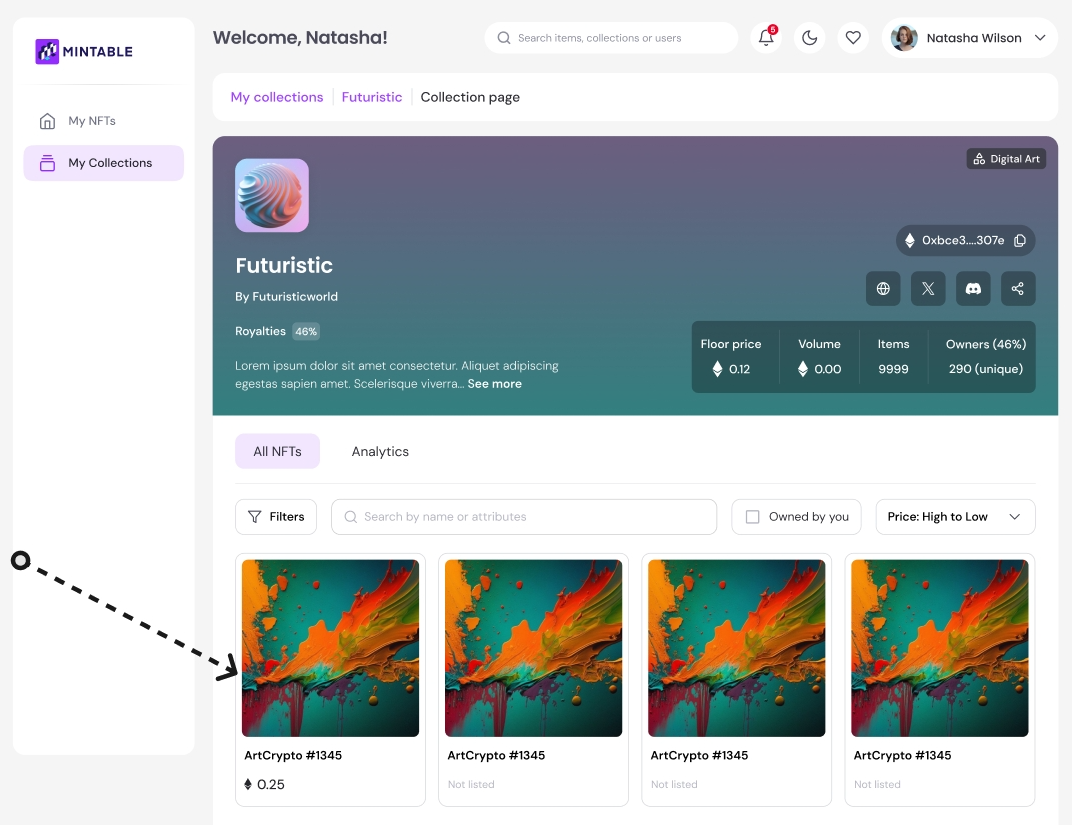Check the Owned by you box

point(753,517)
